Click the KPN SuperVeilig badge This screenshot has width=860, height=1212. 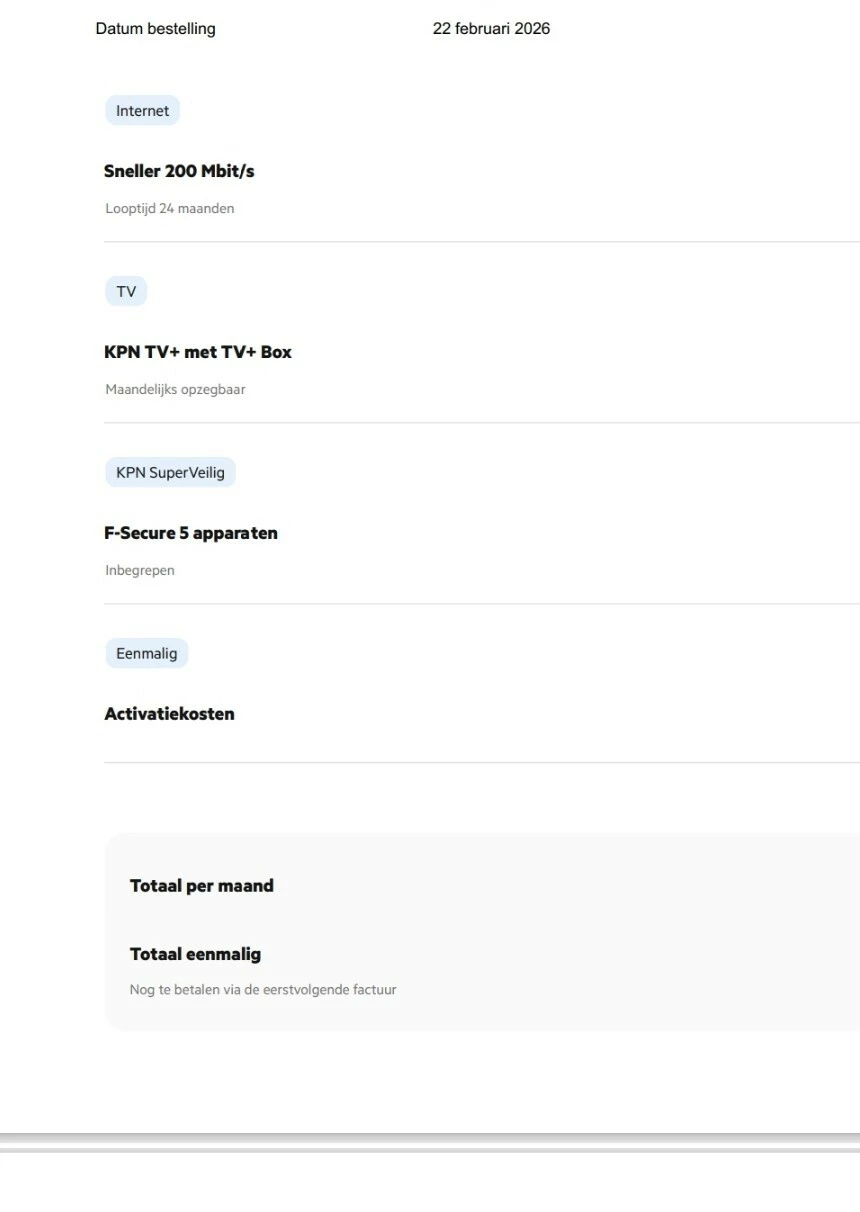pos(170,473)
